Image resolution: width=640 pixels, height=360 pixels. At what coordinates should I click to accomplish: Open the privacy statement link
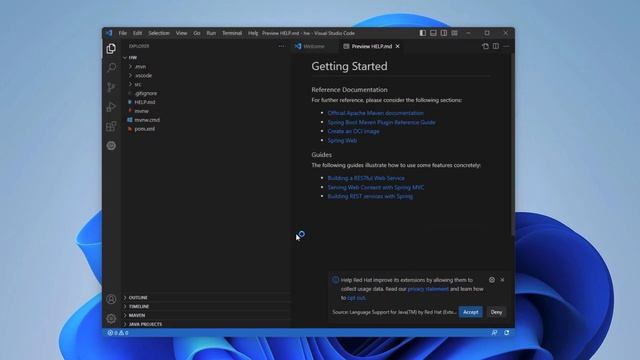click(428, 289)
